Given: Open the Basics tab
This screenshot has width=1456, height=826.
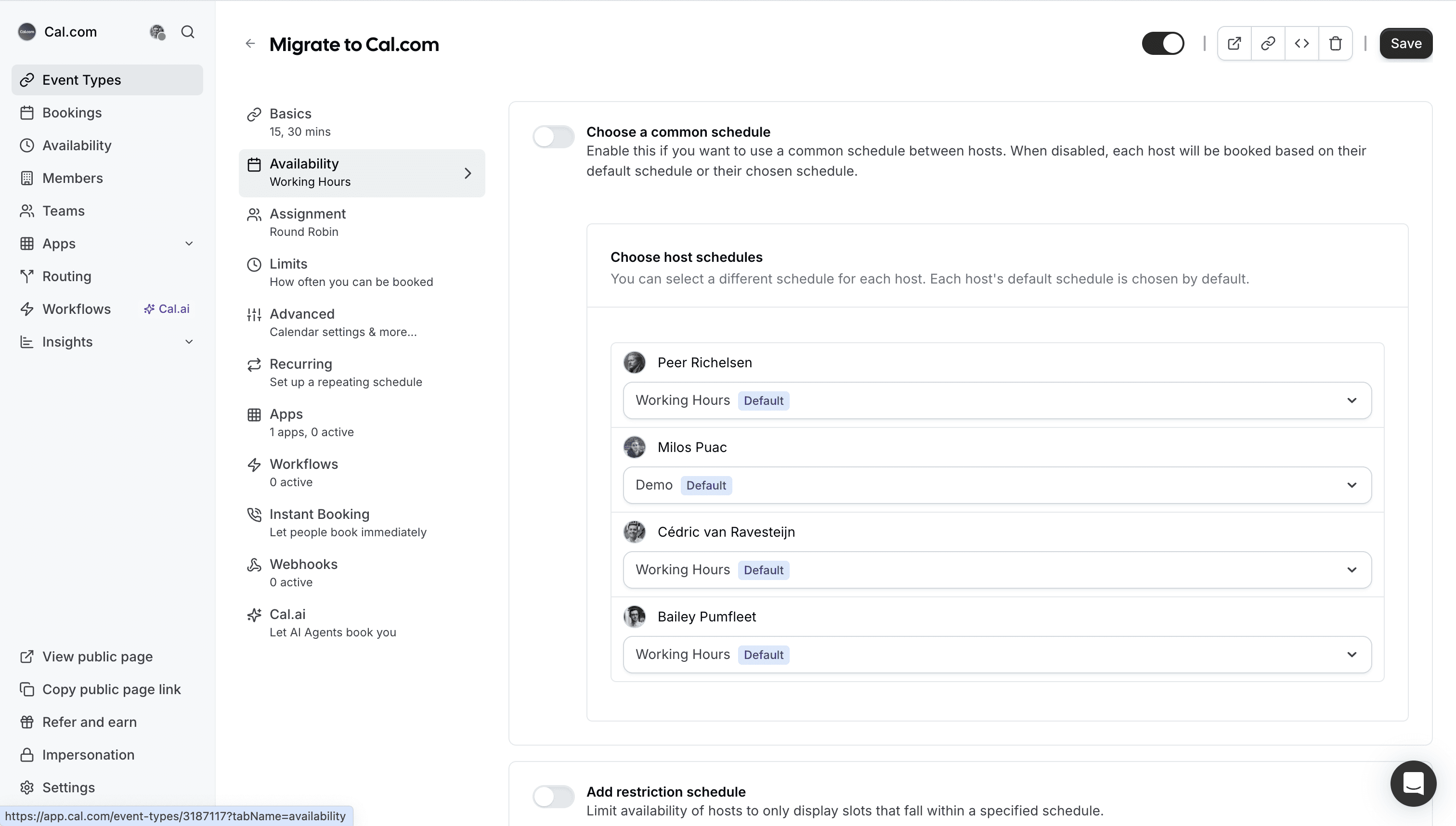Looking at the screenshot, I should click(362, 123).
